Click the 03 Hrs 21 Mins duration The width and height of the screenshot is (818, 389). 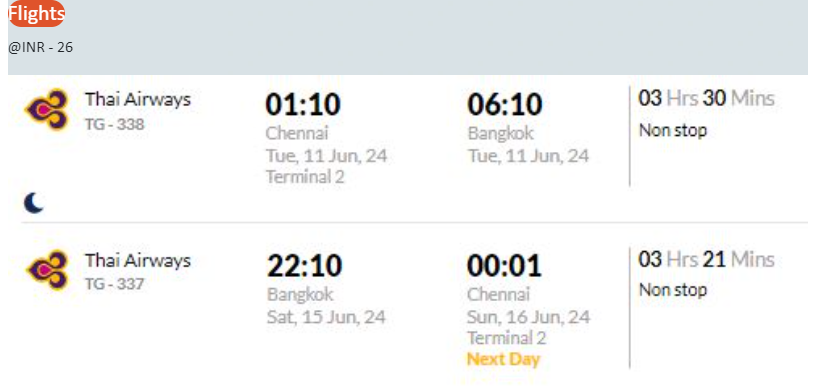click(x=706, y=259)
